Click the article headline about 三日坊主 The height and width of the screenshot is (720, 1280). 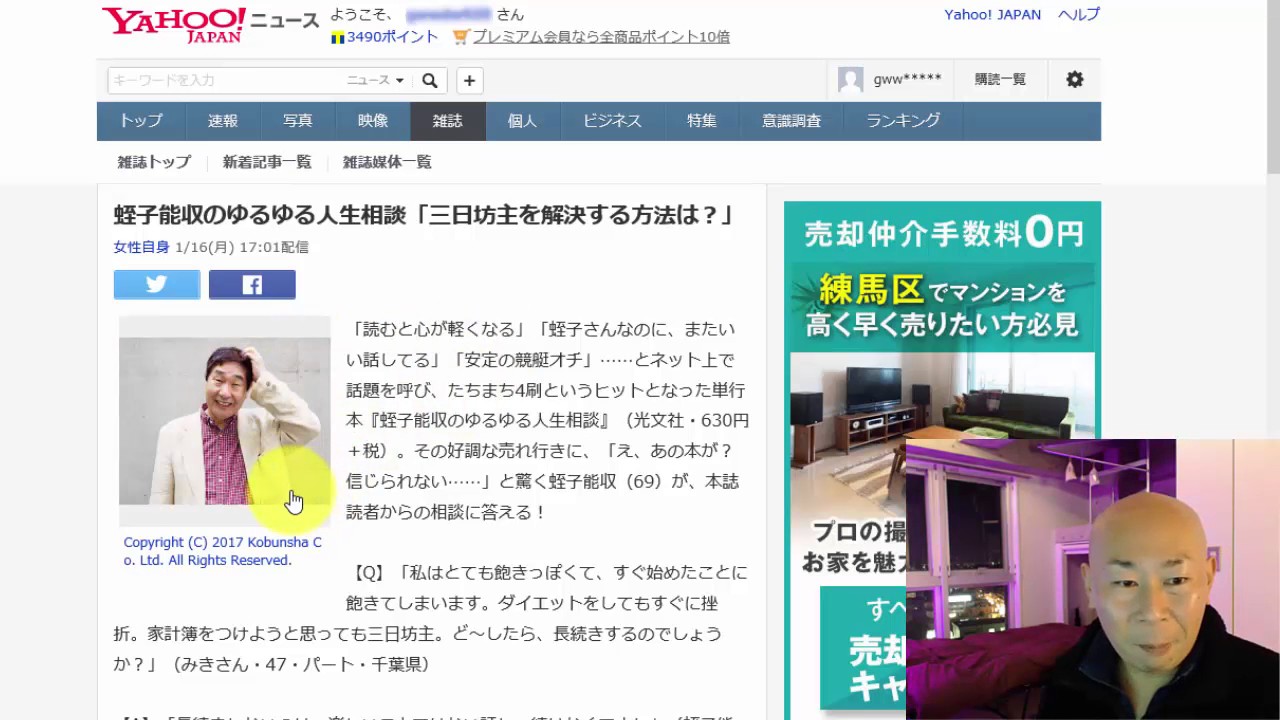pos(424,215)
